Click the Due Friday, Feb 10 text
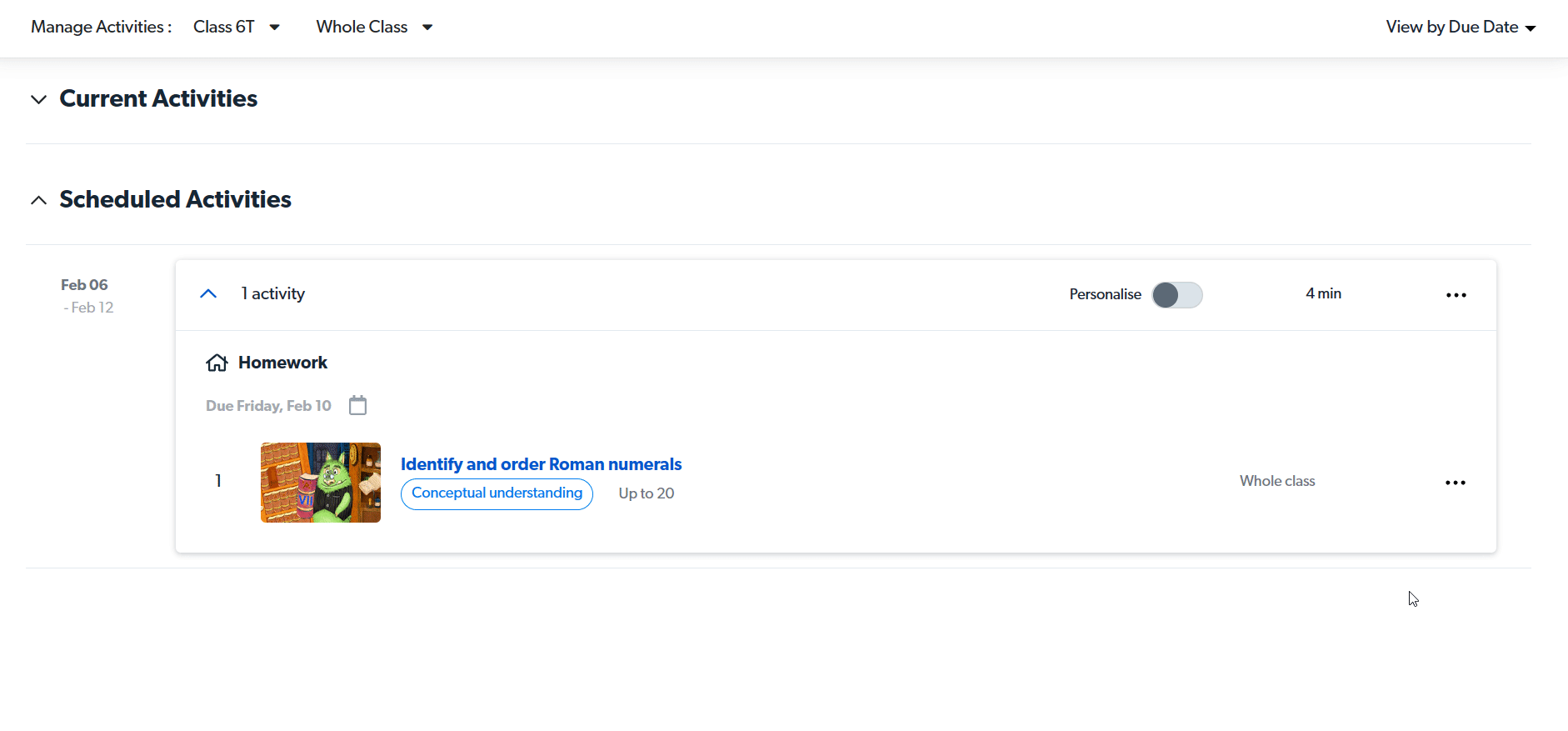Image resolution: width=1568 pixels, height=731 pixels. (268, 406)
